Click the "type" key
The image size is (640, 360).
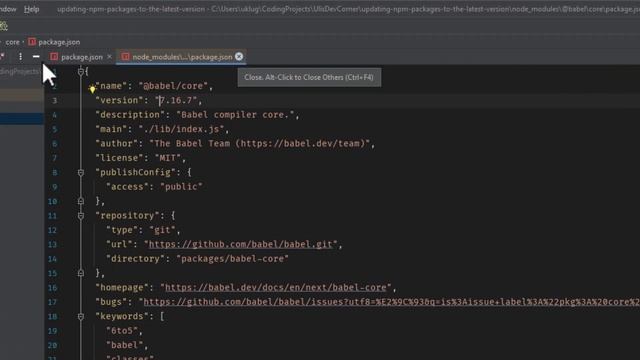click(122, 230)
